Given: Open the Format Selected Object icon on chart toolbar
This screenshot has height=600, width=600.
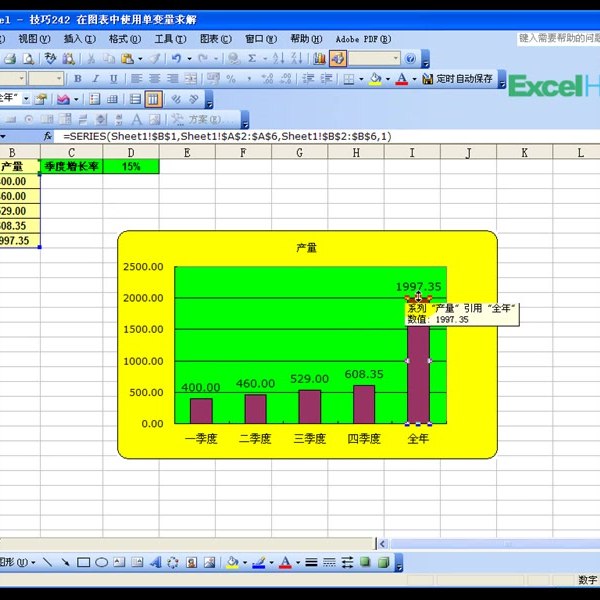Looking at the screenshot, I should pyautogui.click(x=41, y=99).
